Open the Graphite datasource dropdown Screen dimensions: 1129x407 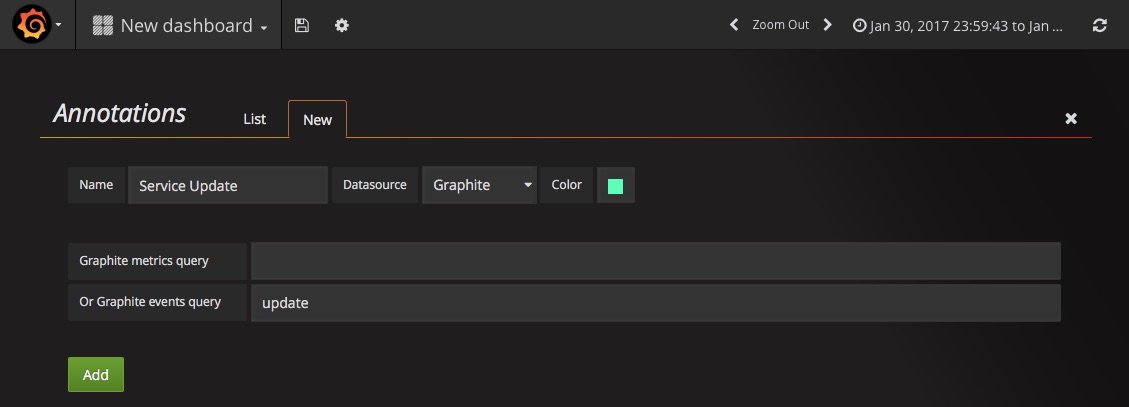tap(480, 185)
